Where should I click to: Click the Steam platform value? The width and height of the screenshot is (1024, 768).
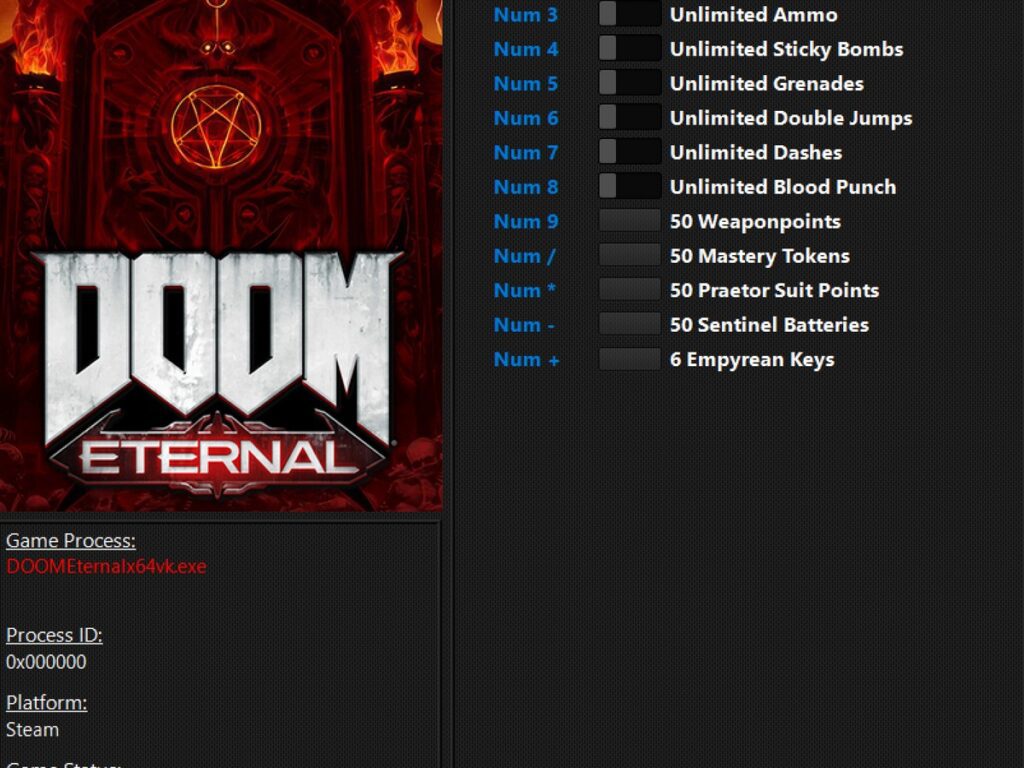click(32, 729)
